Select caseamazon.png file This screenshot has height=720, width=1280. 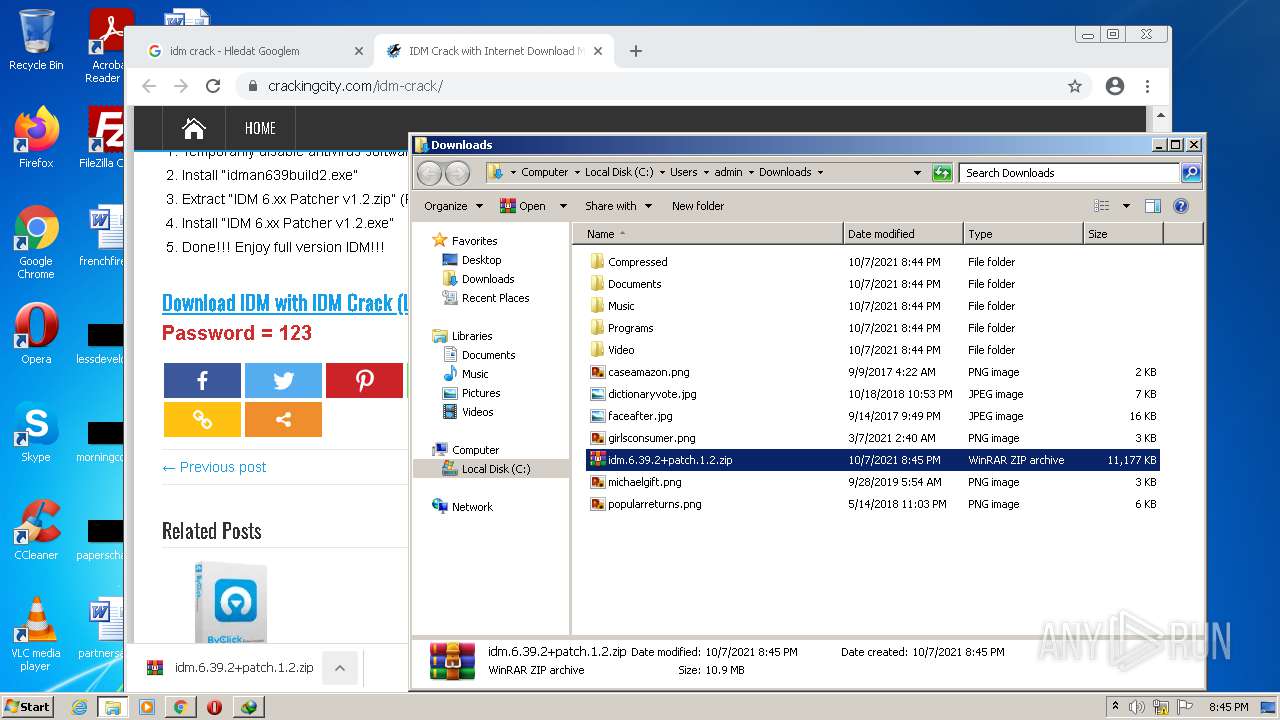(648, 372)
